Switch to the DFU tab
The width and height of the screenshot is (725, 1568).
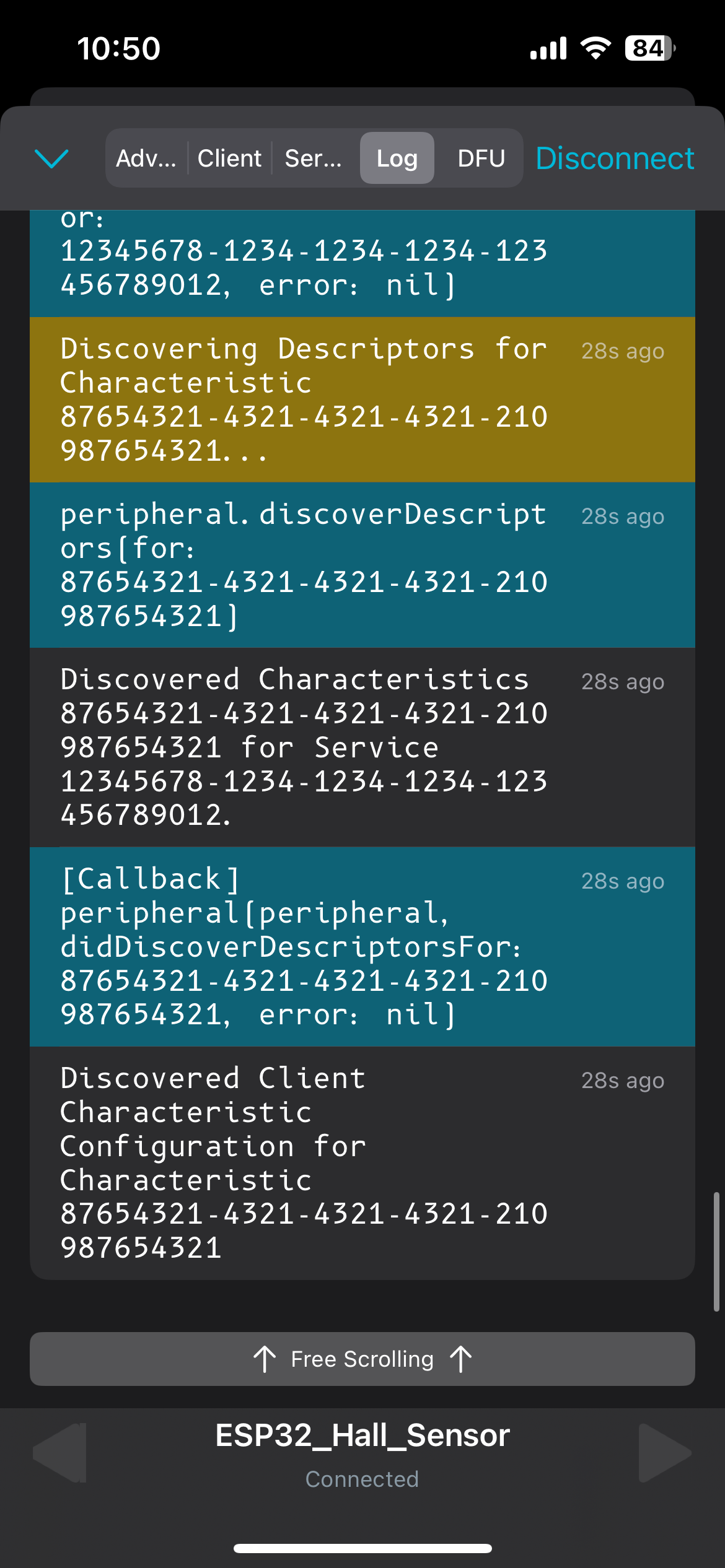pos(480,159)
